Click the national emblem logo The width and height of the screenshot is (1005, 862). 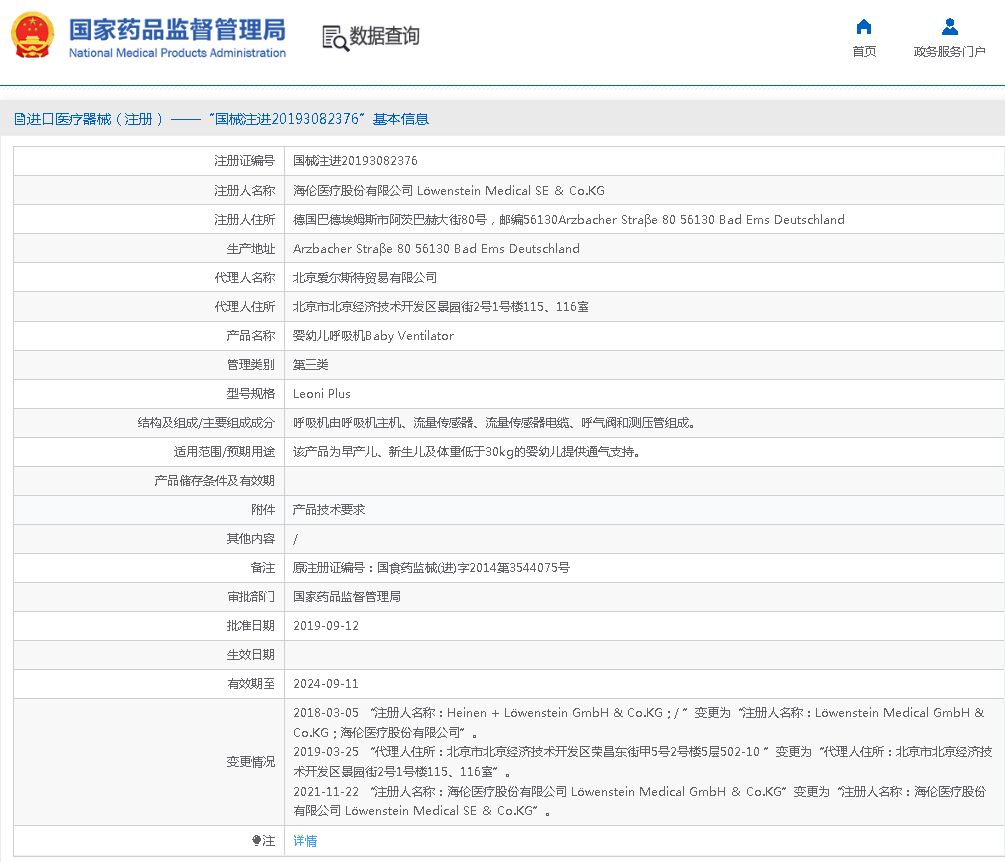point(32,36)
